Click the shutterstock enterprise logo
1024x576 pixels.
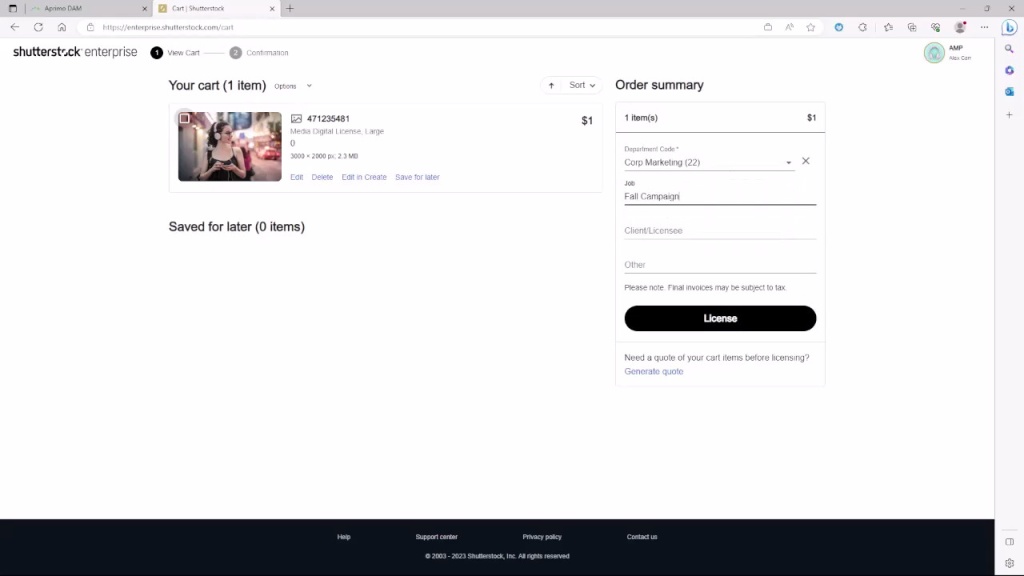[75, 52]
